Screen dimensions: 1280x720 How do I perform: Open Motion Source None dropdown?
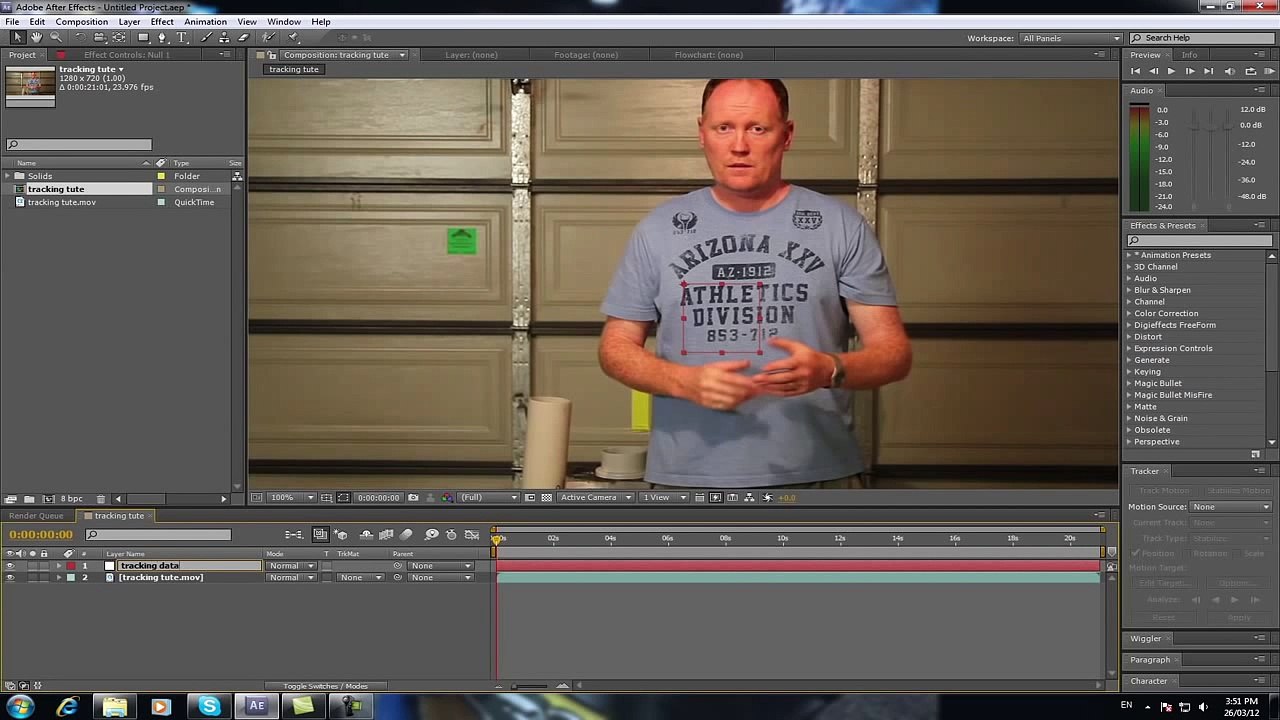(x=1230, y=507)
